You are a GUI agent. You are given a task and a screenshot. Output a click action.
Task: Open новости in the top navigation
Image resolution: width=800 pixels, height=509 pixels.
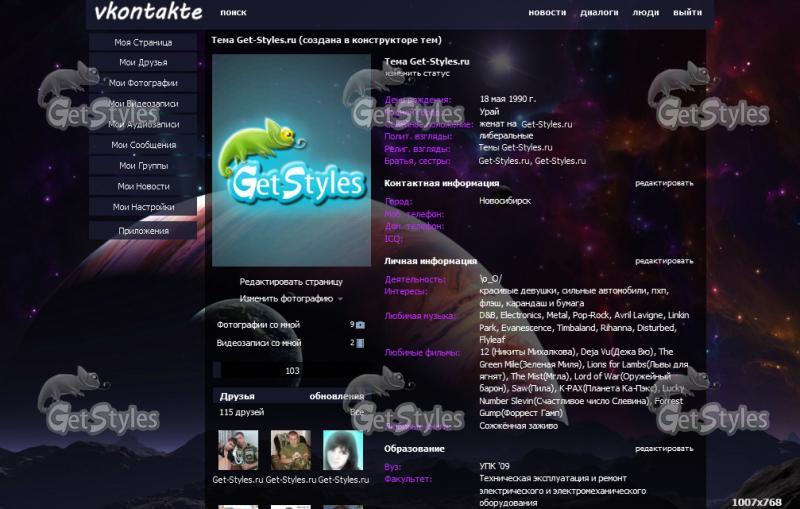pos(547,13)
